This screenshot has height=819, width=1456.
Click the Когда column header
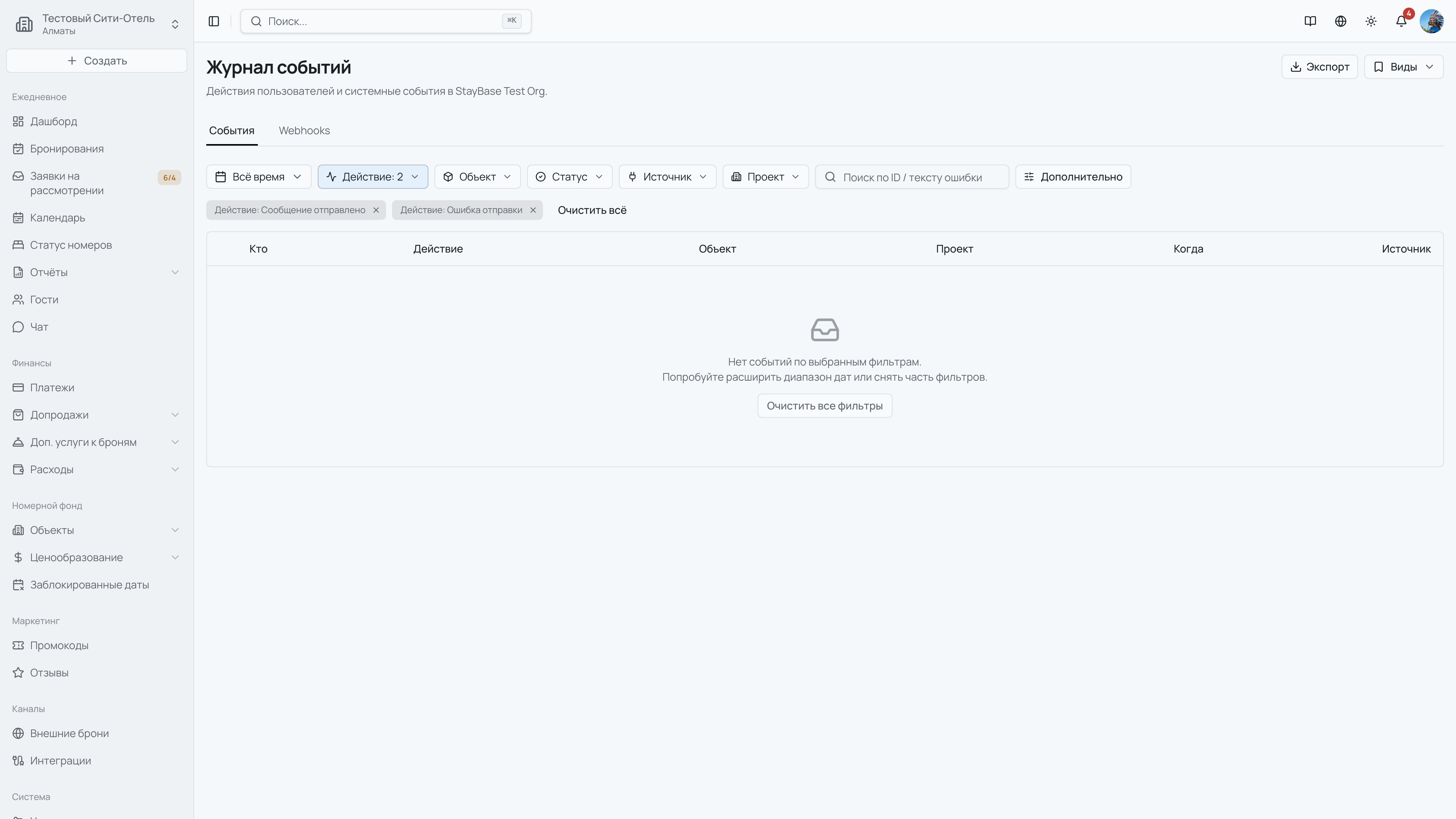(x=1188, y=249)
